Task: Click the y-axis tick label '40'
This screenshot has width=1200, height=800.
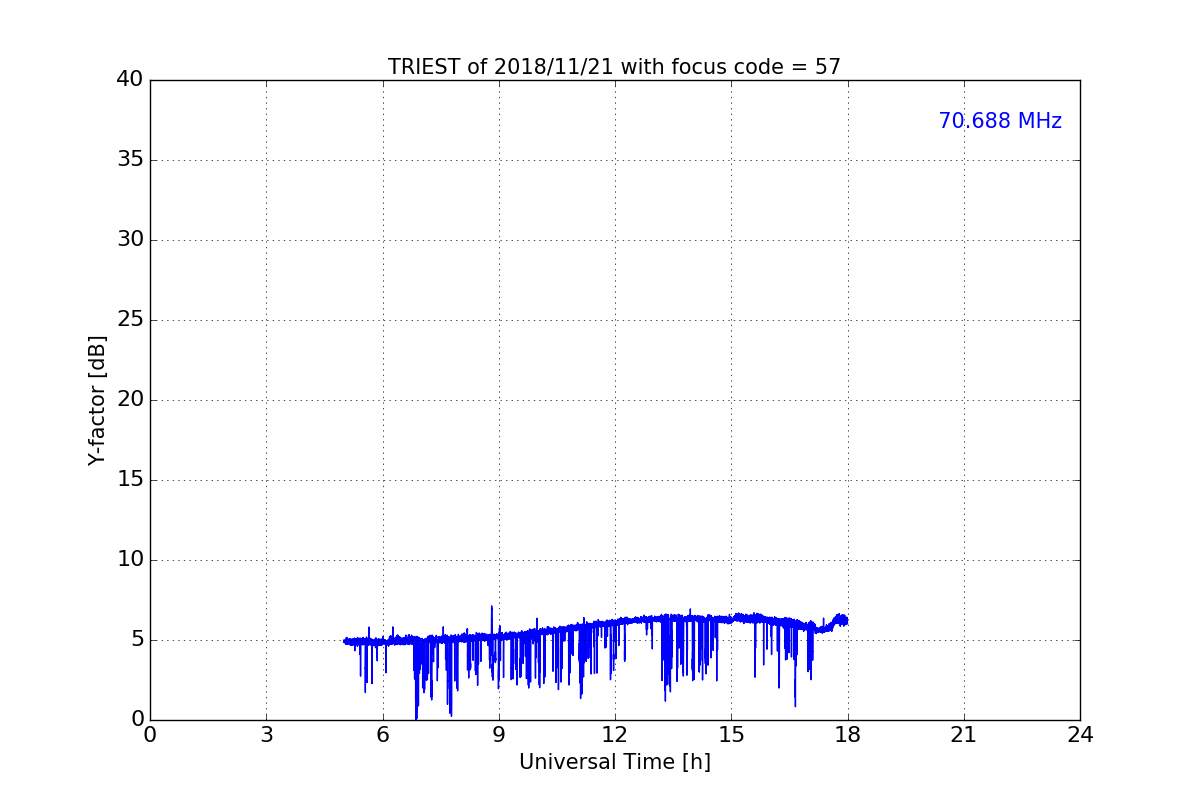Action: click(130, 80)
